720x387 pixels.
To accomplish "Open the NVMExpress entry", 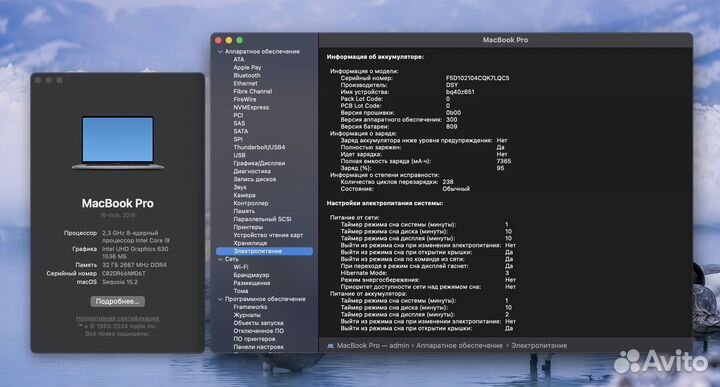I will (251, 107).
